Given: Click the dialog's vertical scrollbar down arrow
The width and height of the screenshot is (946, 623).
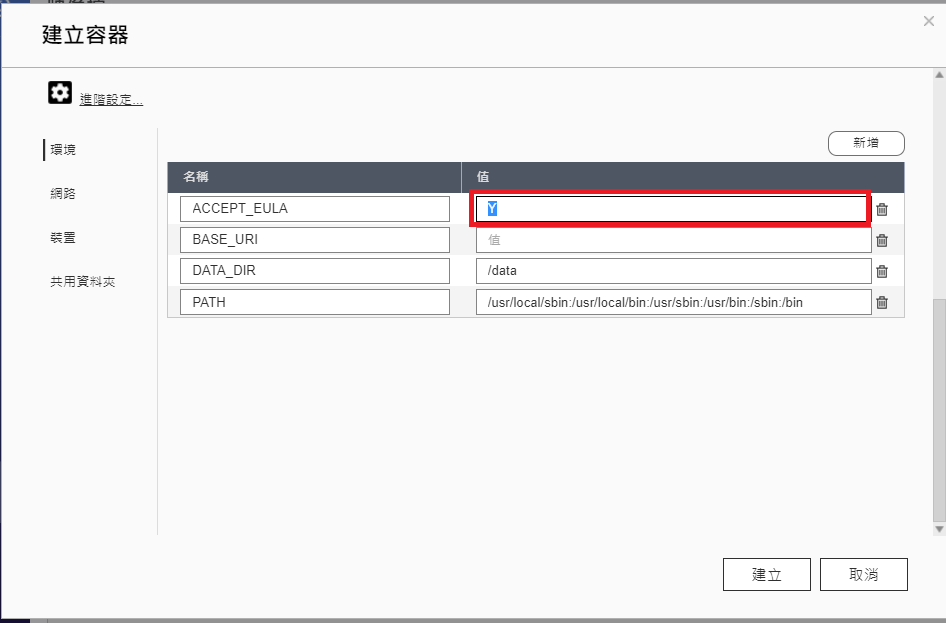Looking at the screenshot, I should click(938, 528).
